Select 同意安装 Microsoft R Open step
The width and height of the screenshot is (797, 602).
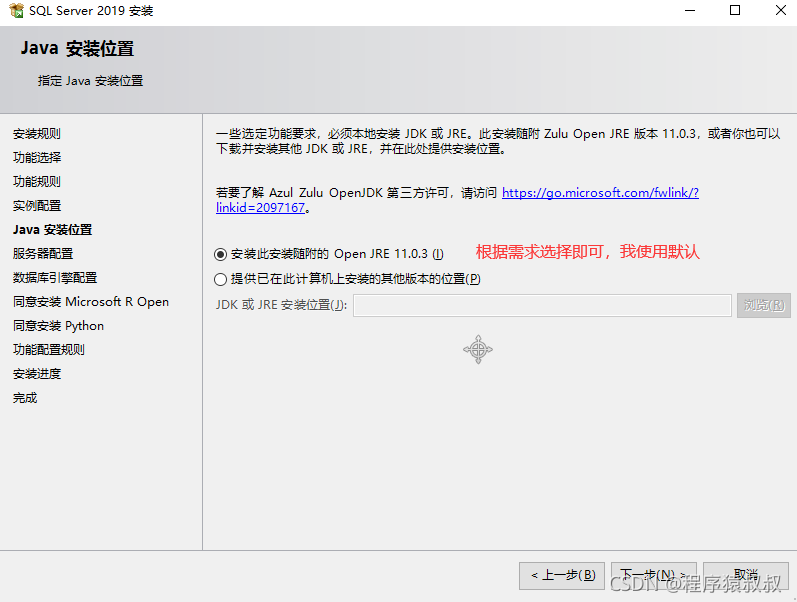91,302
